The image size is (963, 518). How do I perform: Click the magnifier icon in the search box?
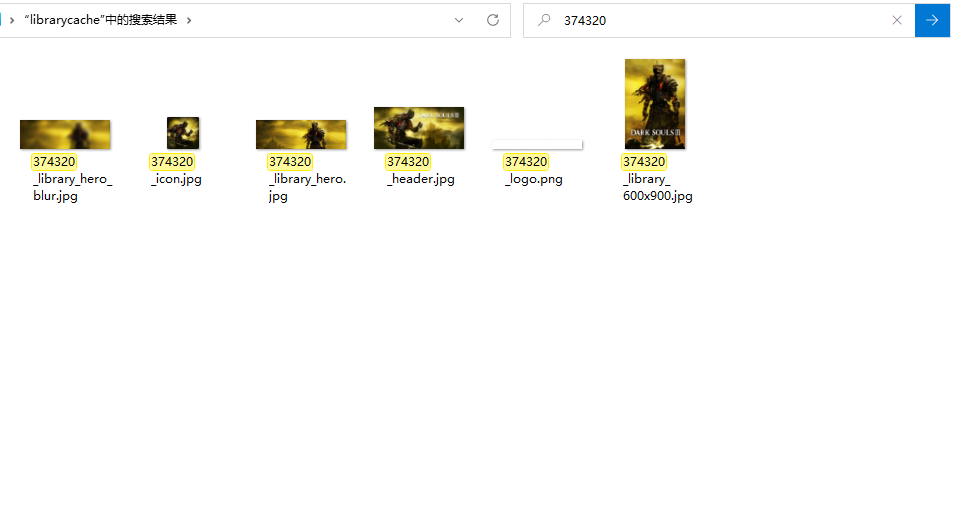tap(544, 20)
